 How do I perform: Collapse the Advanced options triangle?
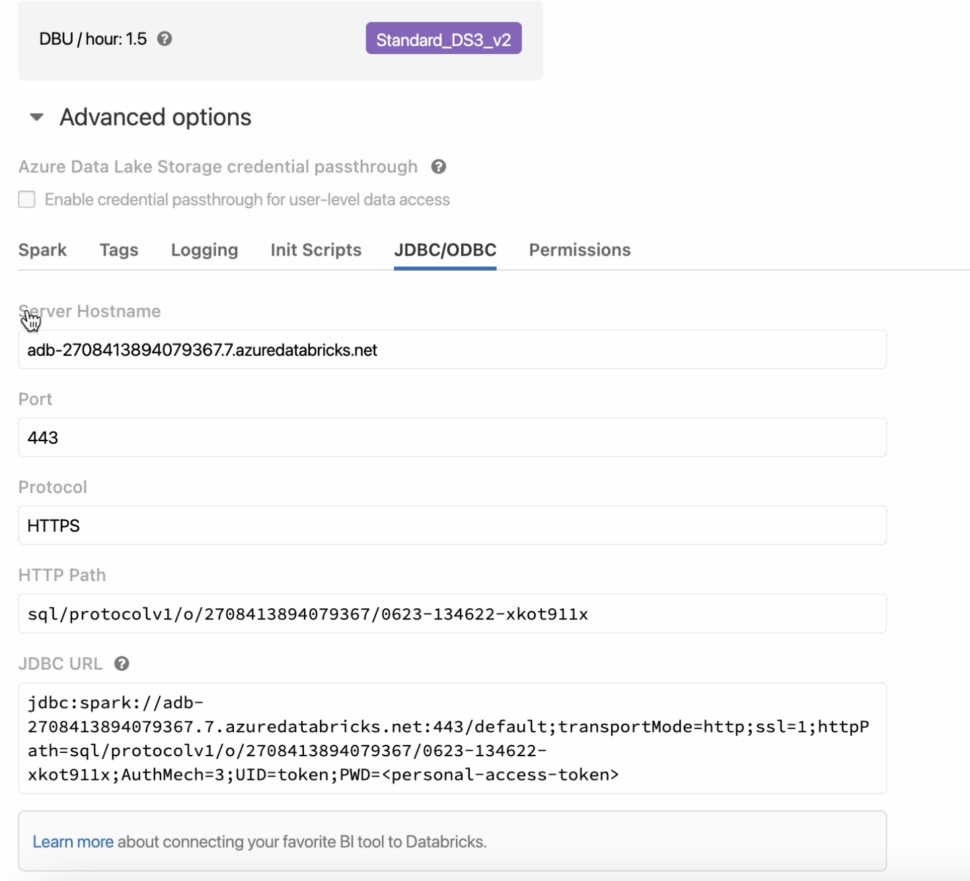coord(37,117)
